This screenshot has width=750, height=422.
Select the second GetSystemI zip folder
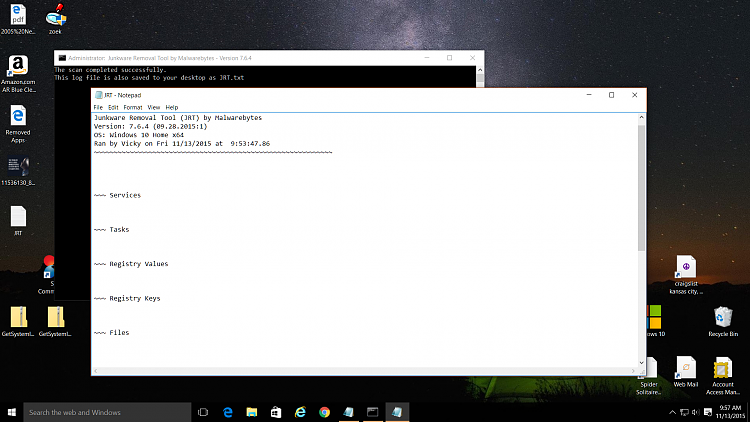[x=55, y=322]
